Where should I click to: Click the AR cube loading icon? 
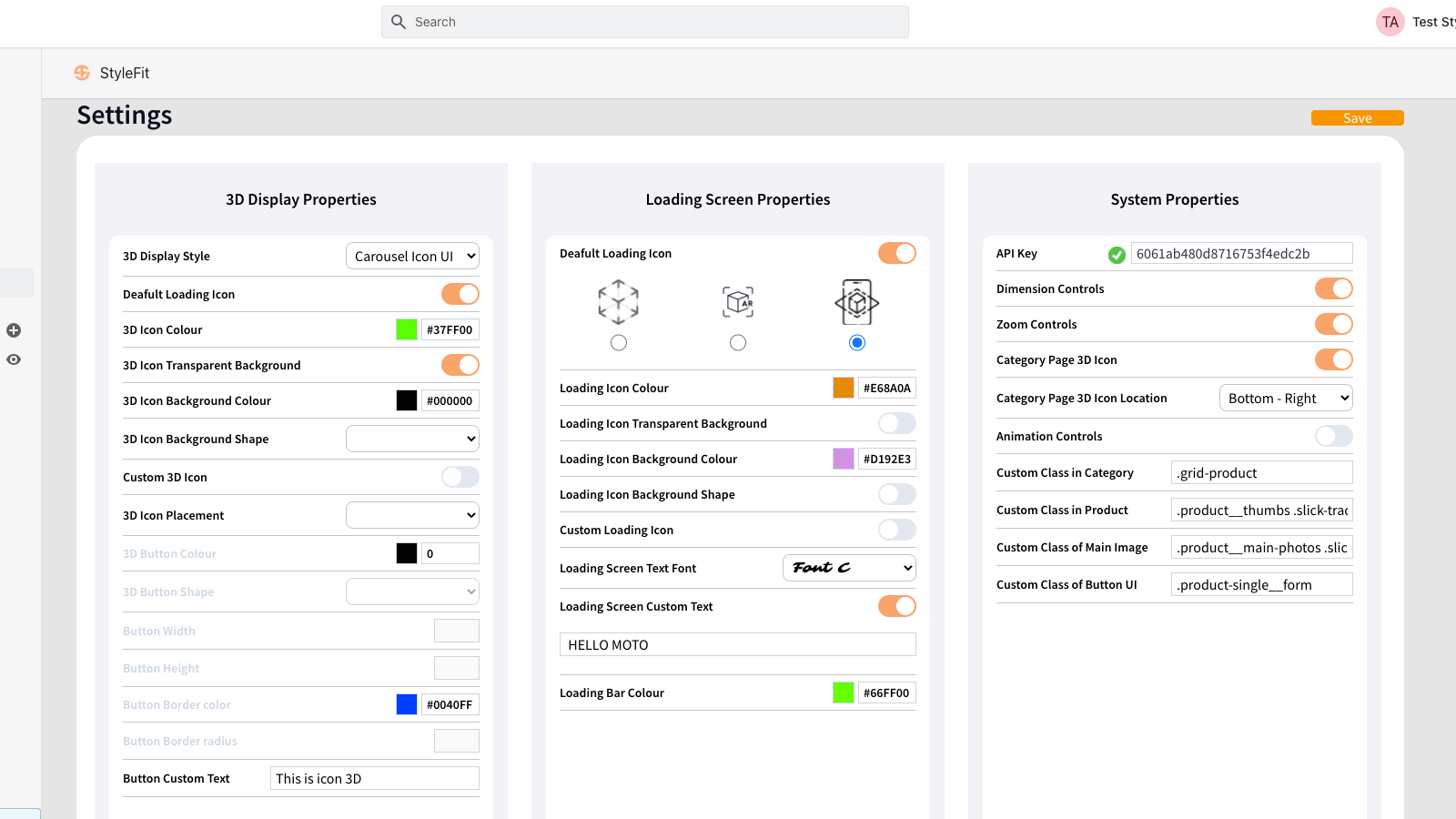click(738, 302)
